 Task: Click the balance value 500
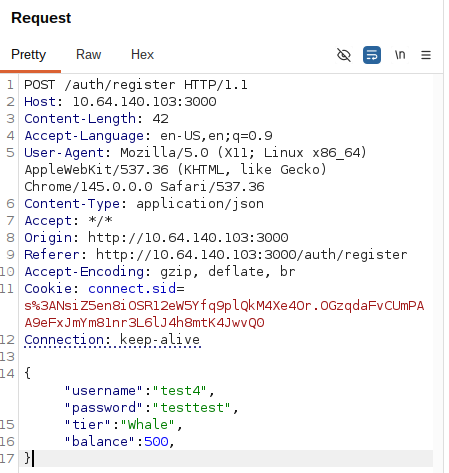[156, 442]
